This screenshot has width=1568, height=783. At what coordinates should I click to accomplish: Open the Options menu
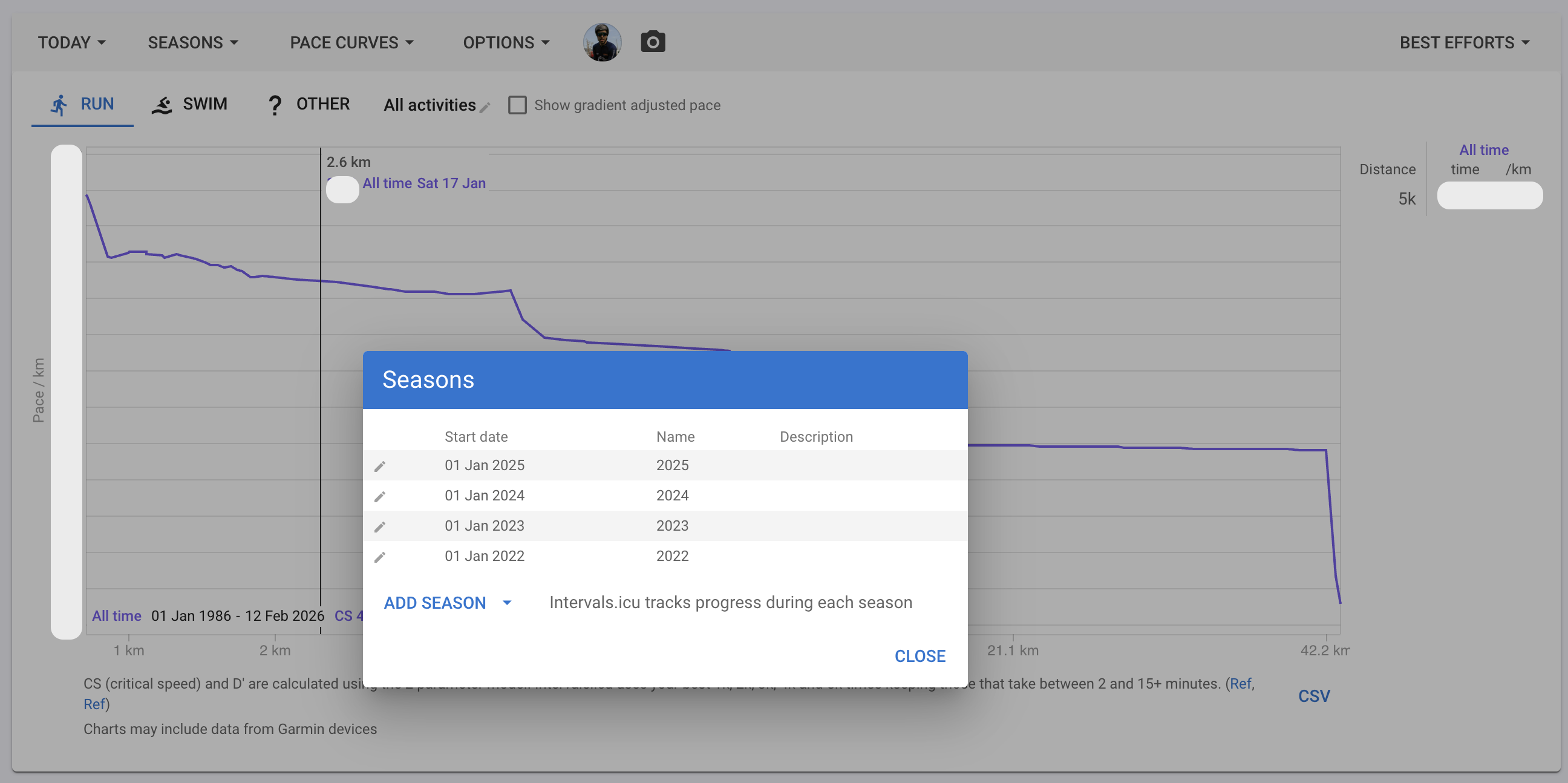(x=506, y=42)
